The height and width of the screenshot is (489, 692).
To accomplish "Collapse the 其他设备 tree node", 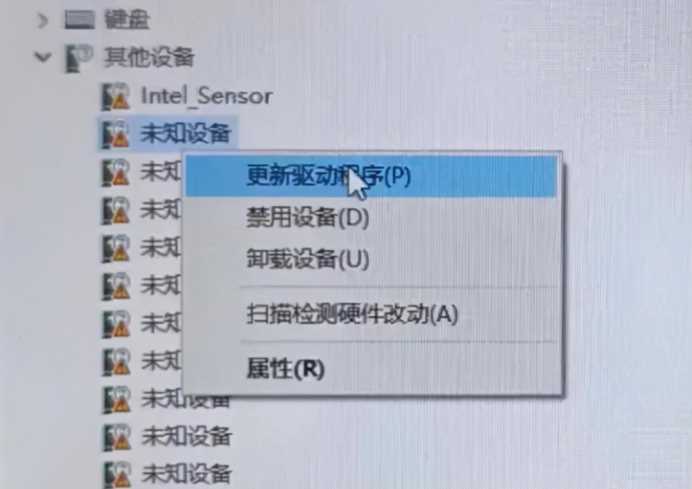I will tap(43, 57).
